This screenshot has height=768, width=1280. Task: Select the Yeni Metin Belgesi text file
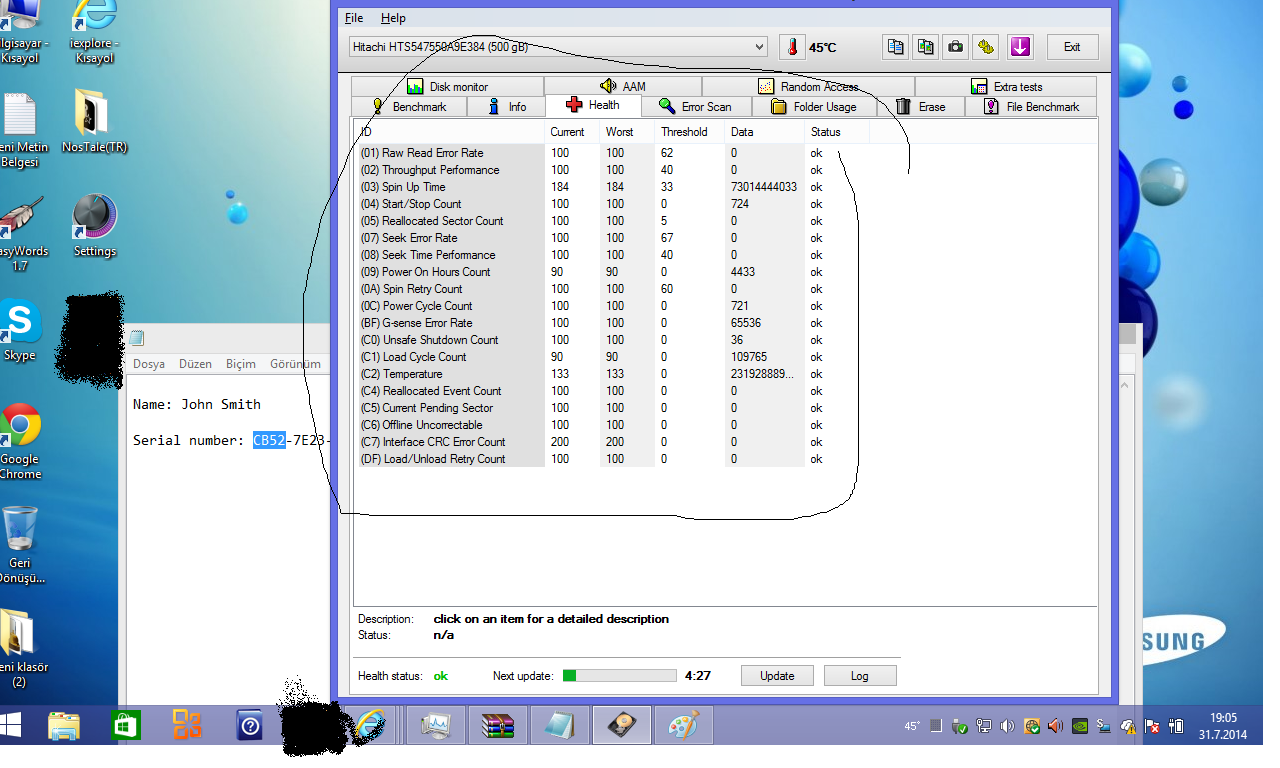click(x=20, y=130)
